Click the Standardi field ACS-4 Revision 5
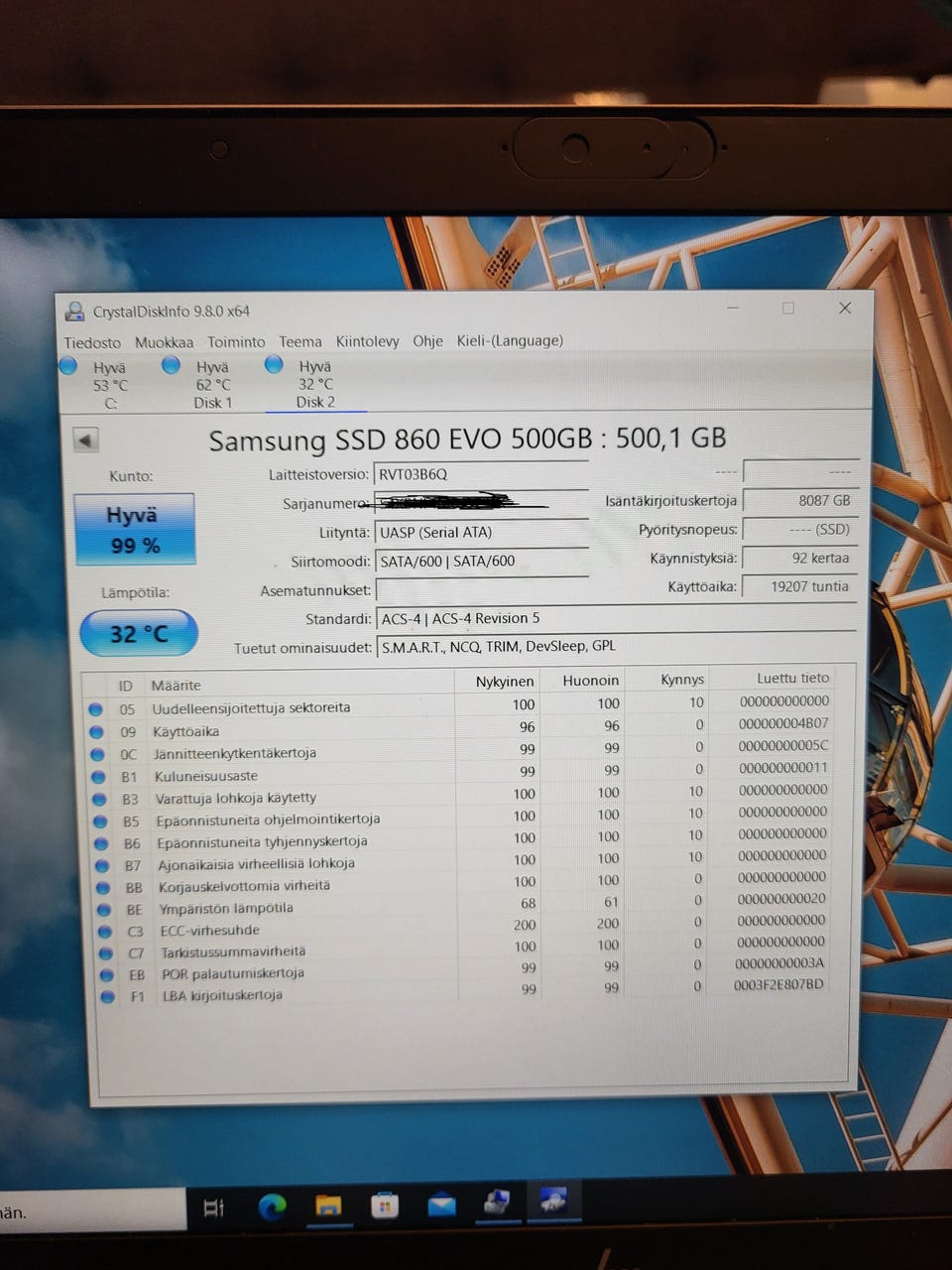 tap(617, 619)
